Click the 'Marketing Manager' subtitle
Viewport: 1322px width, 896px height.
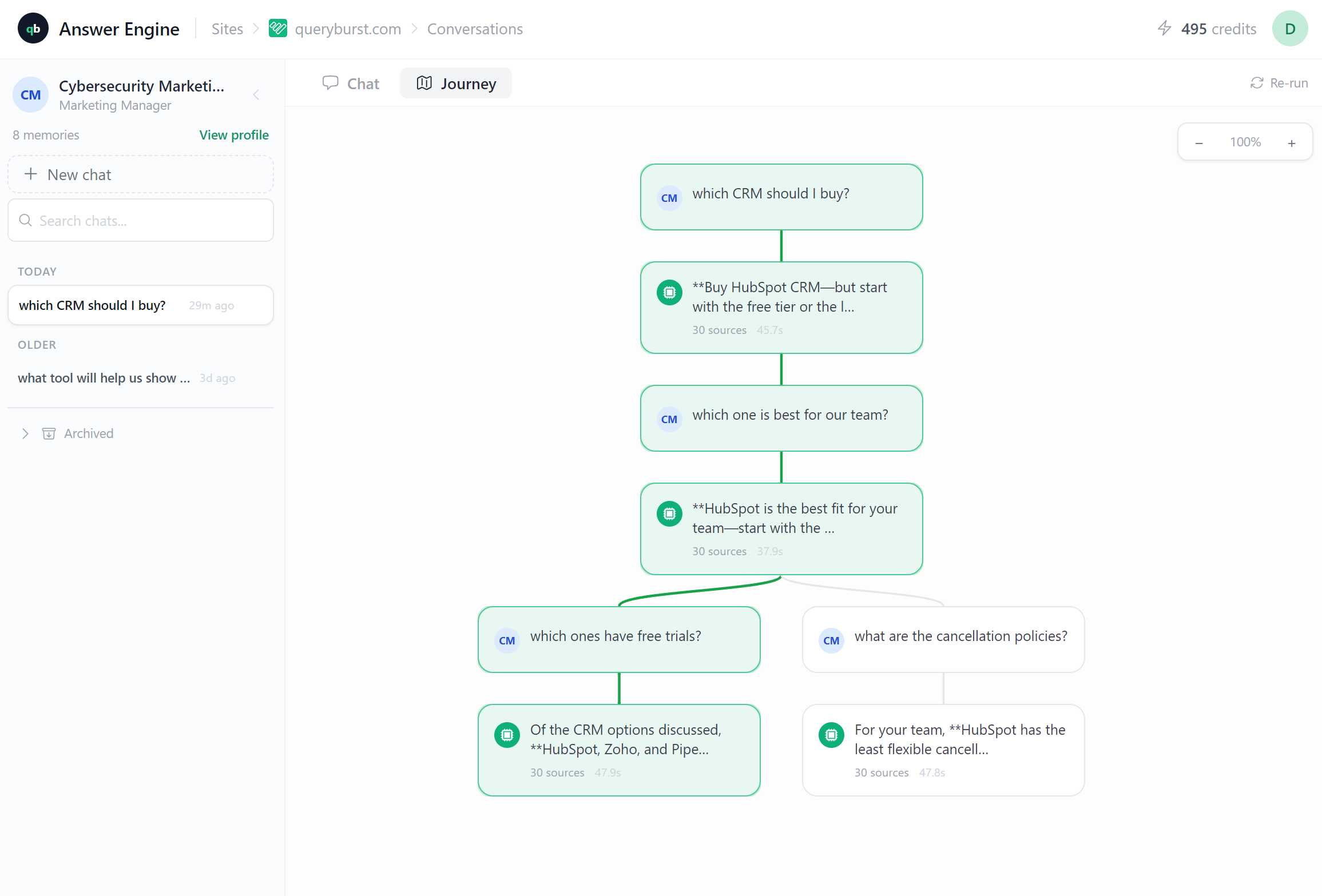115,106
